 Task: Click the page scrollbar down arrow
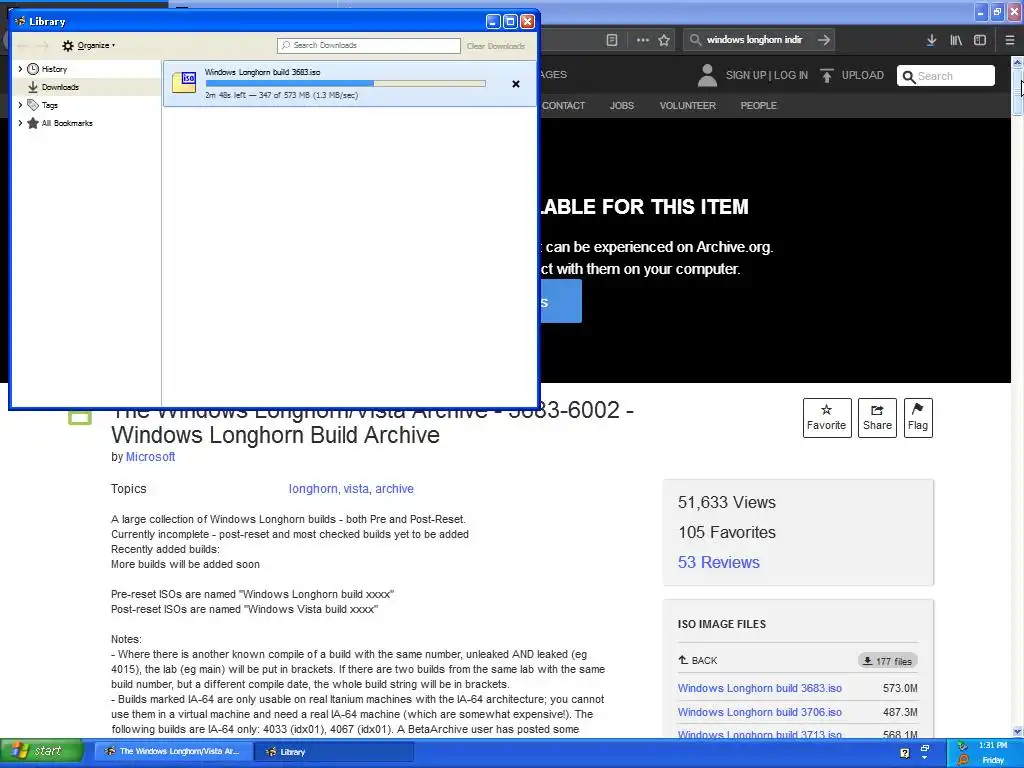point(1017,731)
